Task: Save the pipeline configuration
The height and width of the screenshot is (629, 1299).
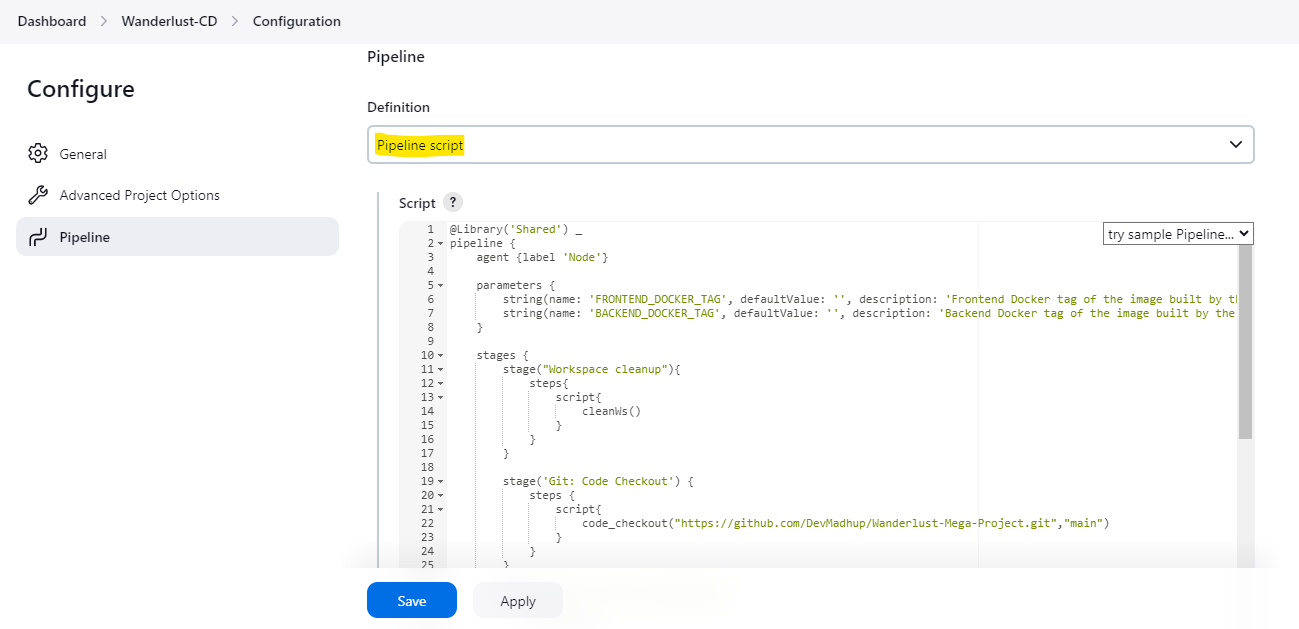Action: coord(412,601)
